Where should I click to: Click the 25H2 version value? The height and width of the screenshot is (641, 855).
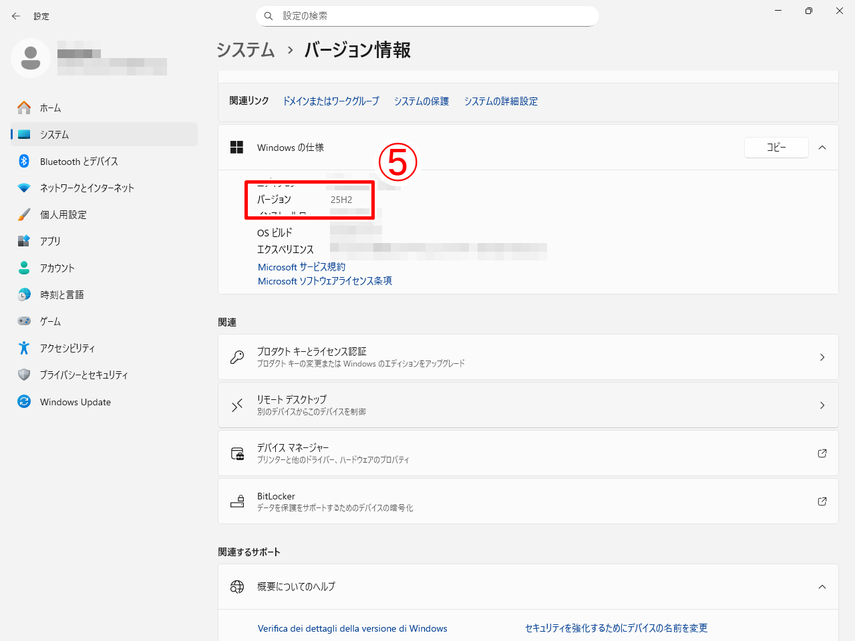coord(341,199)
